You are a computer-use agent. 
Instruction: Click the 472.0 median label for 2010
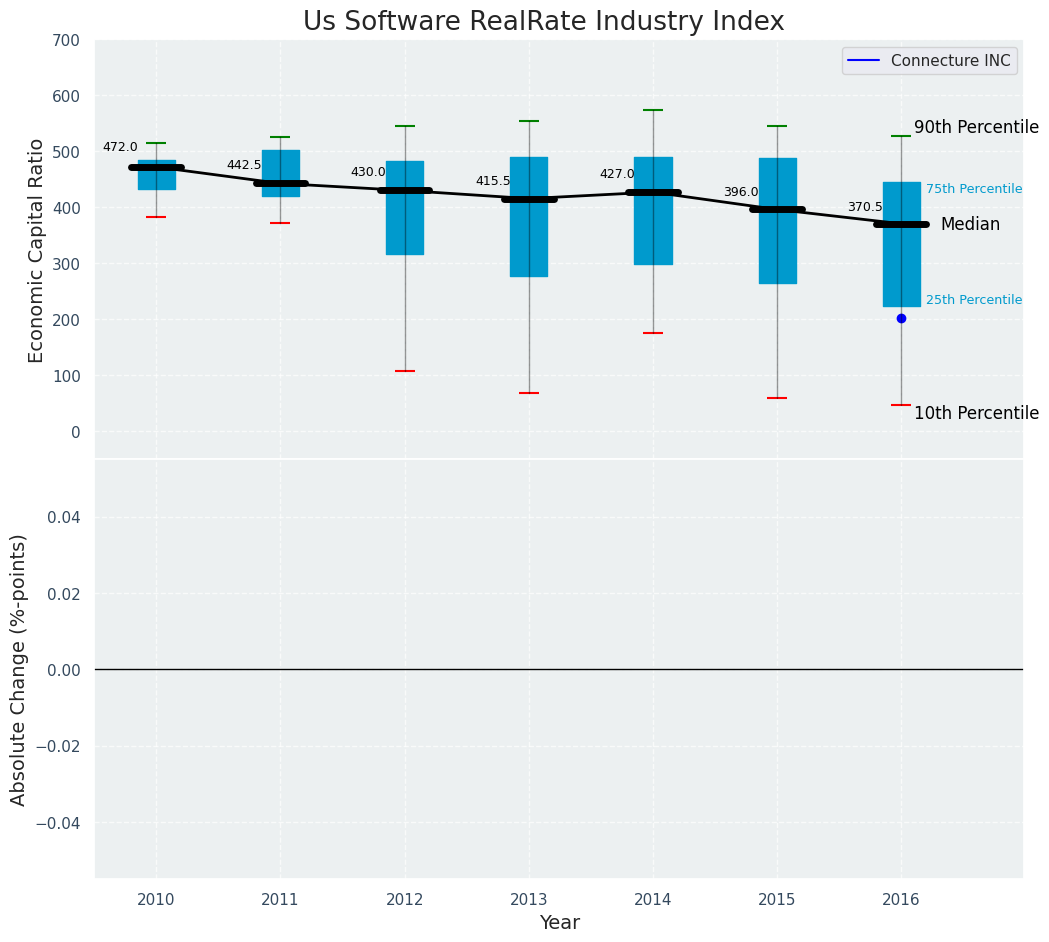point(120,147)
